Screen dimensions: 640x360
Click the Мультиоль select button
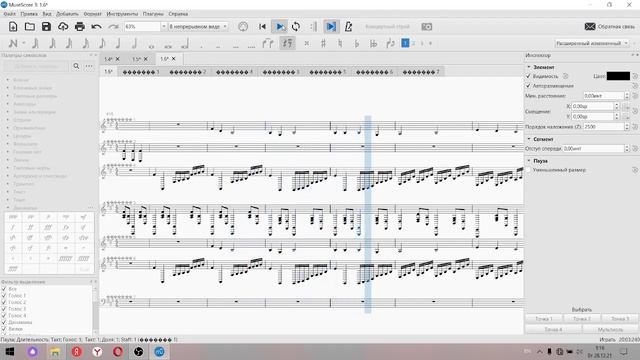(x=611, y=329)
